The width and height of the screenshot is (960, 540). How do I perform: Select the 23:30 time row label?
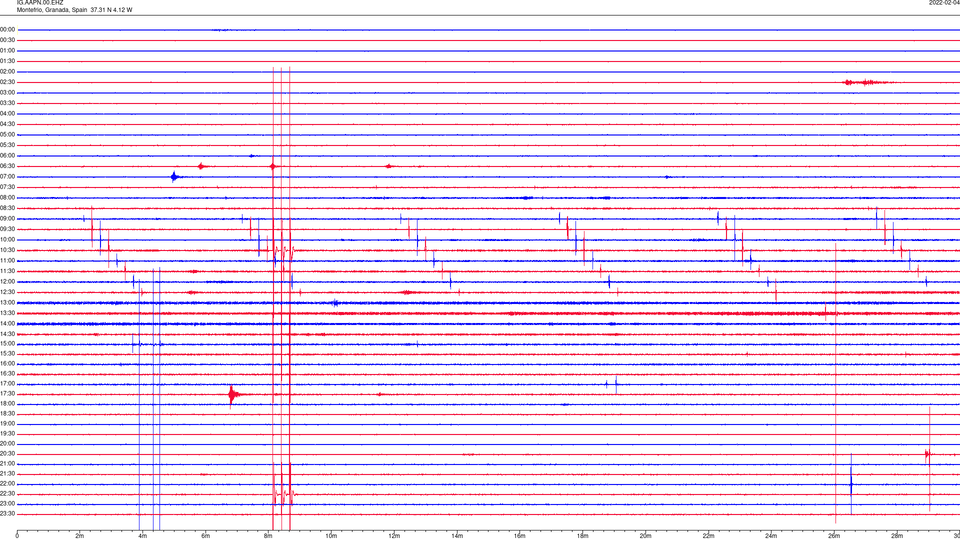point(7,514)
